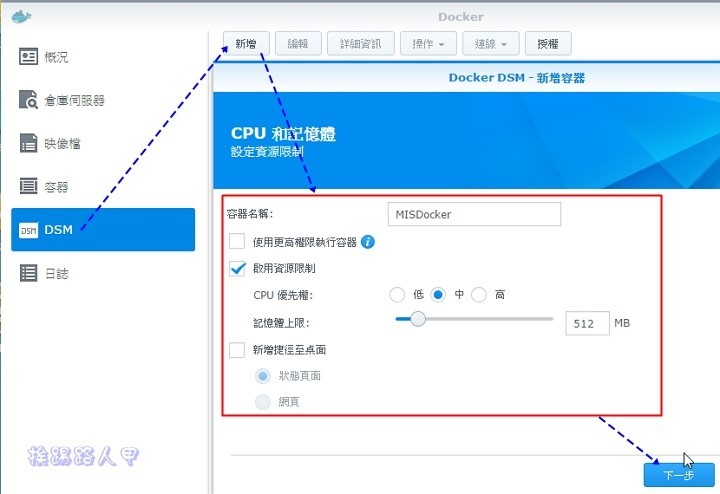Image resolution: width=720 pixels, height=494 pixels.
Task: Click the 日誌 log icon
Action: (x=28, y=273)
